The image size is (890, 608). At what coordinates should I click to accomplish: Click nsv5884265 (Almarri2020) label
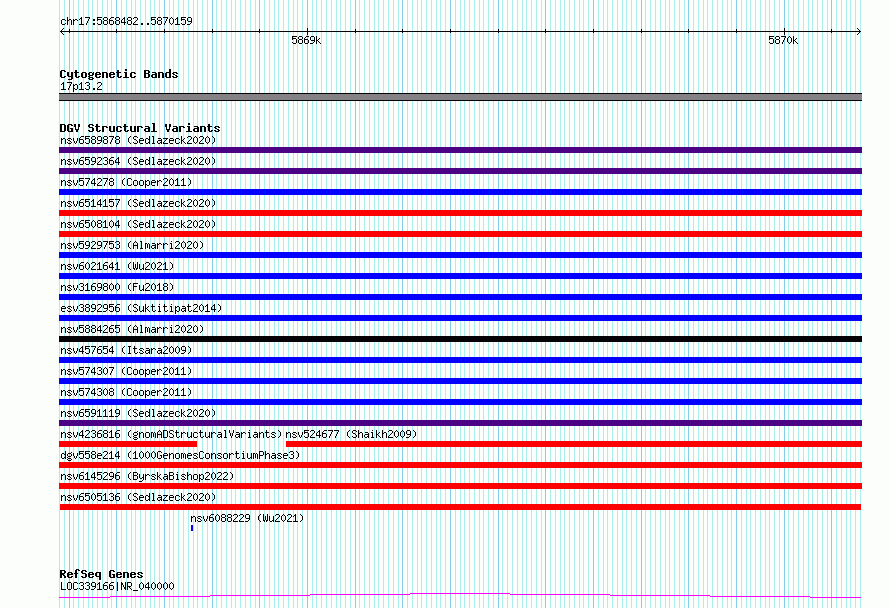[132, 329]
